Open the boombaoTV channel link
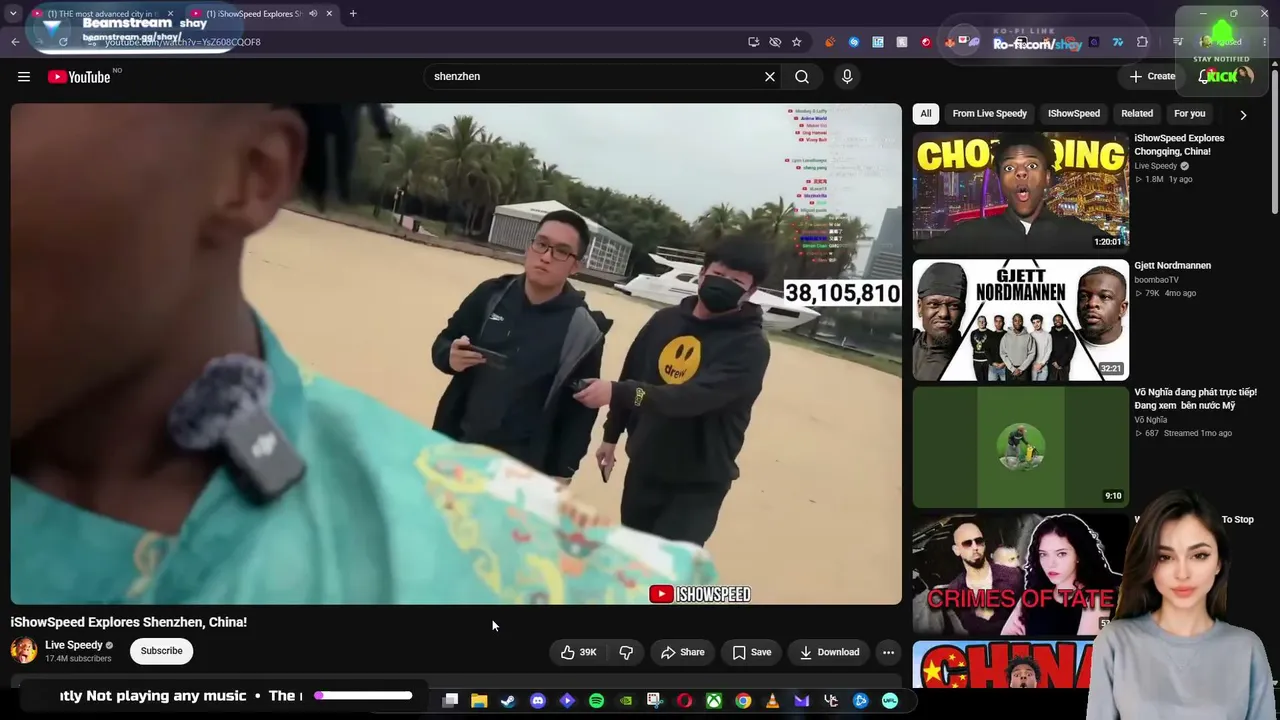Viewport: 1280px width, 720px height. (x=1157, y=280)
